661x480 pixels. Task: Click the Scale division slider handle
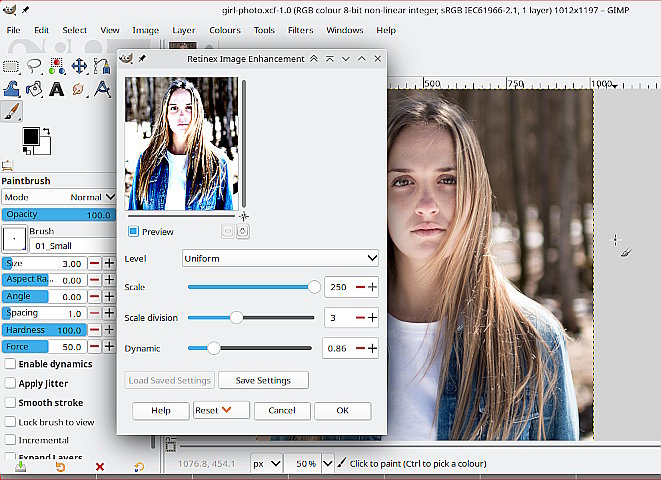237,318
